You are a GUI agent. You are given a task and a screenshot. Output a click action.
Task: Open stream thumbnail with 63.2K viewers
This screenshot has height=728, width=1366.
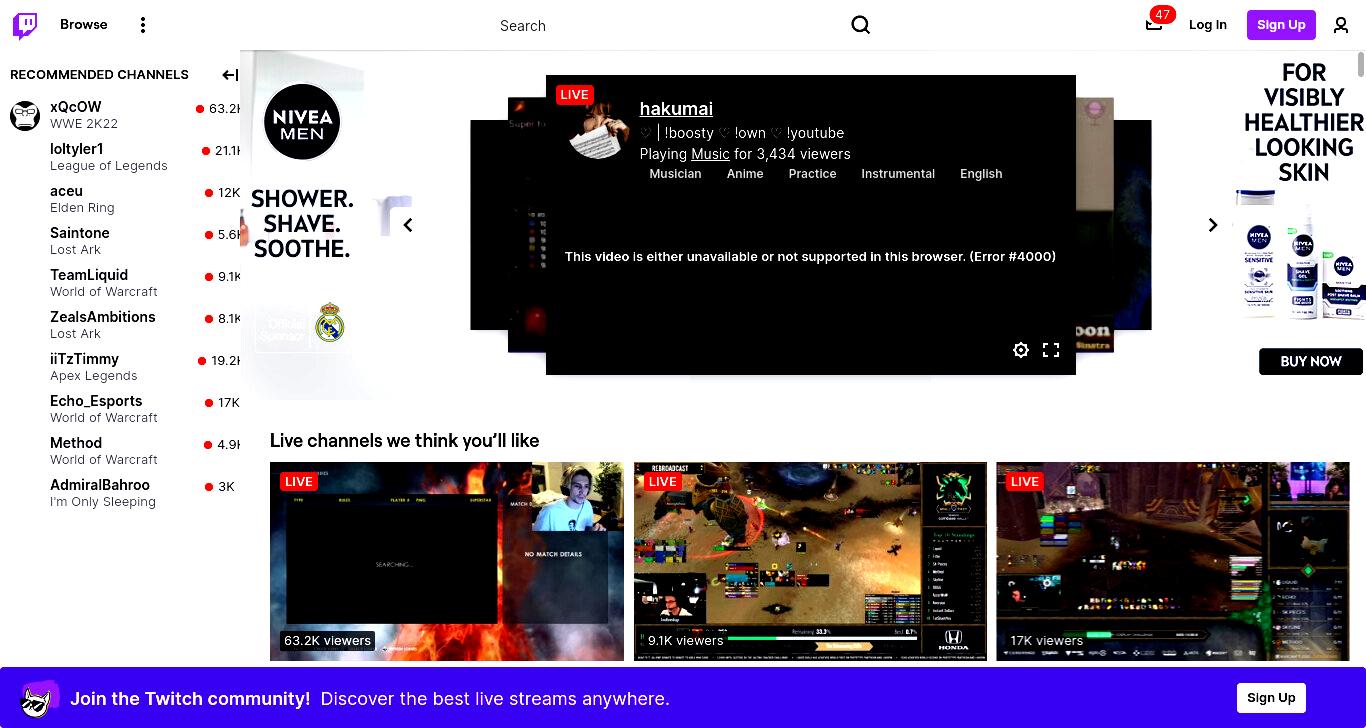click(x=447, y=561)
